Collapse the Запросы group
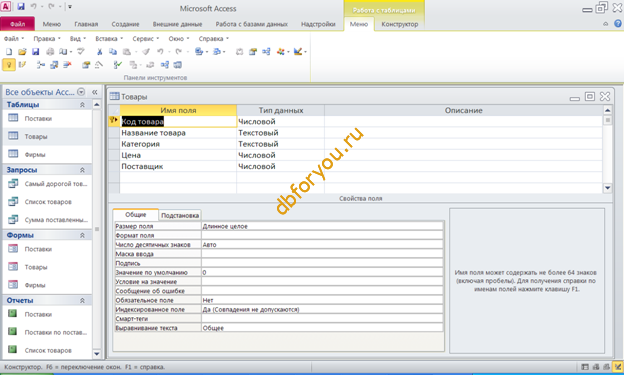This screenshot has width=624, height=375. coord(82,170)
